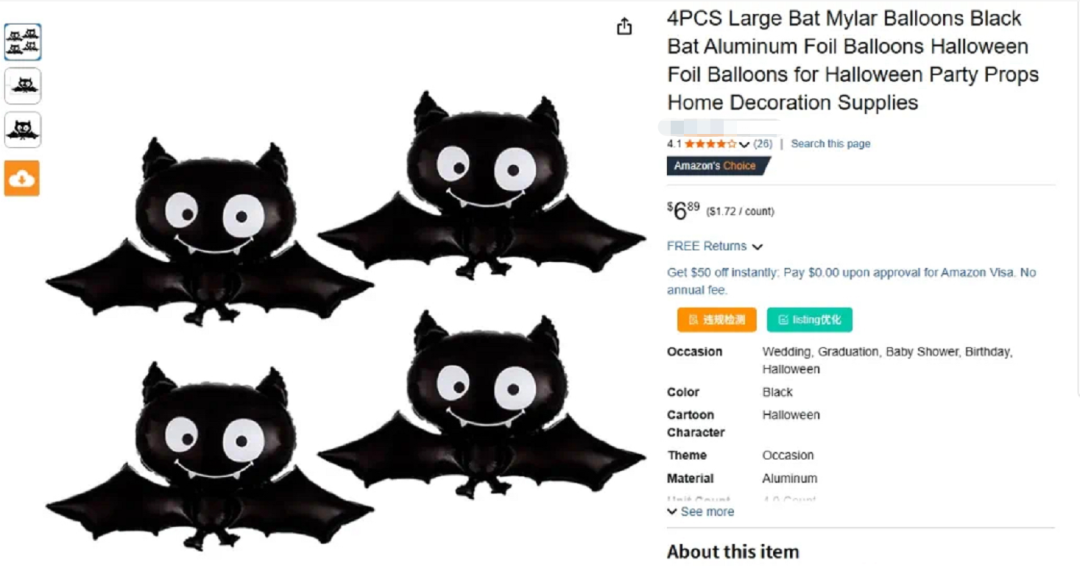Viewport: 1080px width, 566px height.
Task: Click Search this page link
Action: [830, 144]
